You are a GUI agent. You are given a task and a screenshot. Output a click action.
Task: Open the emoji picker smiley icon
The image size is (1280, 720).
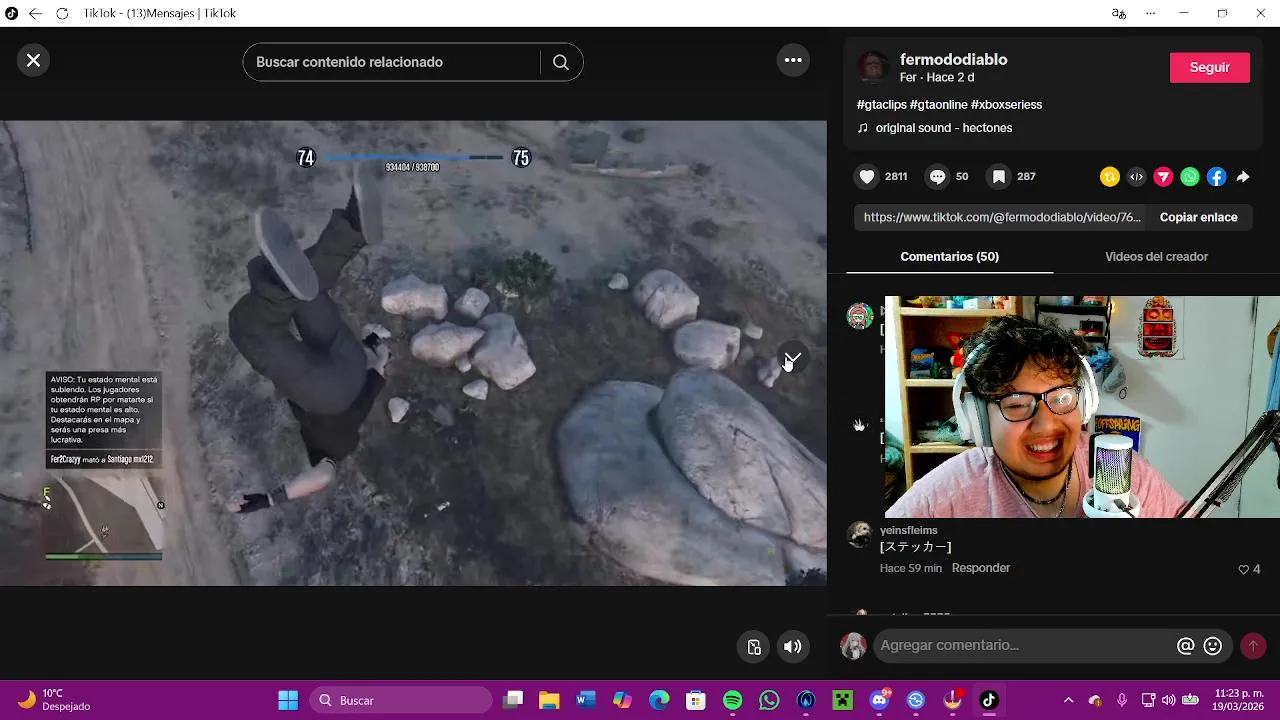pyautogui.click(x=1213, y=646)
